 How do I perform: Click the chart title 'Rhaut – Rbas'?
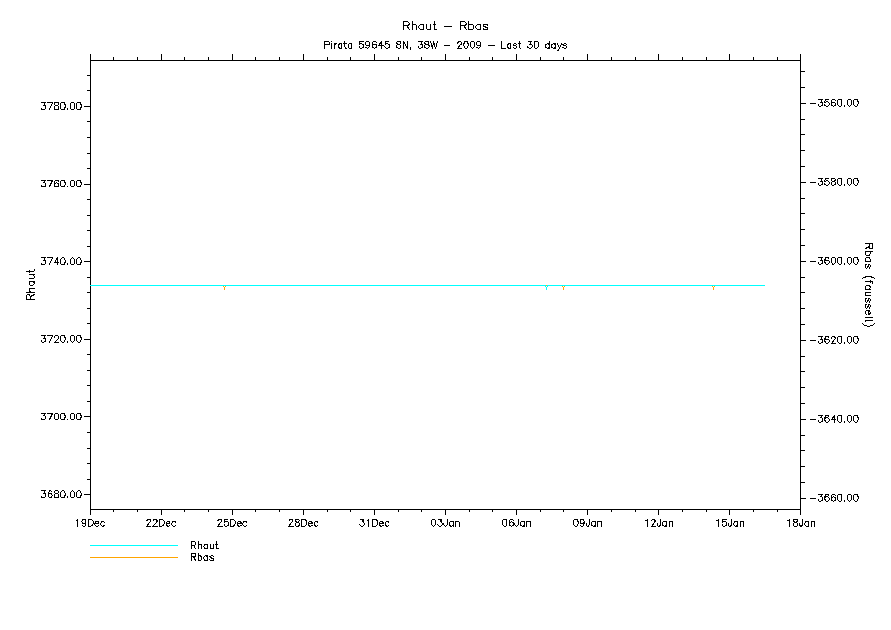point(445,26)
